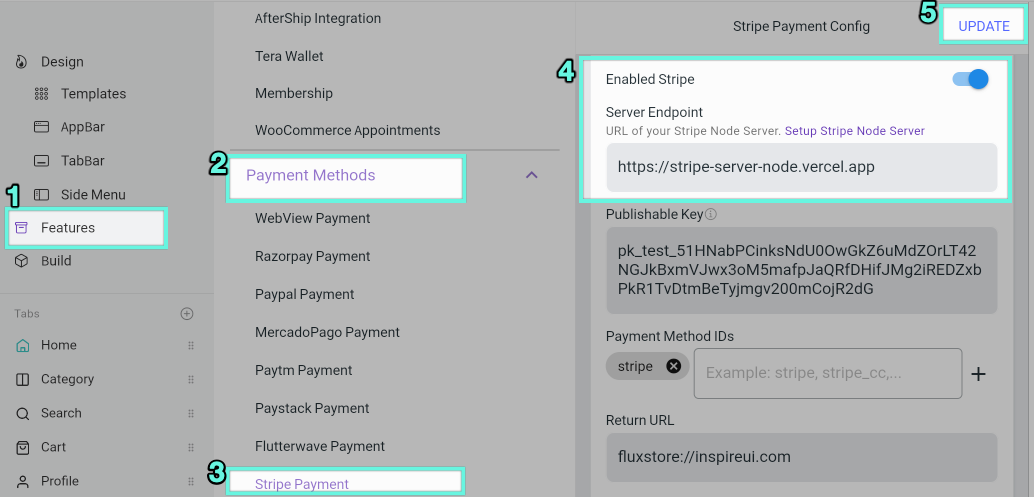The height and width of the screenshot is (497, 1034).
Task: Open Setup Stripe Node Server link
Action: click(855, 131)
